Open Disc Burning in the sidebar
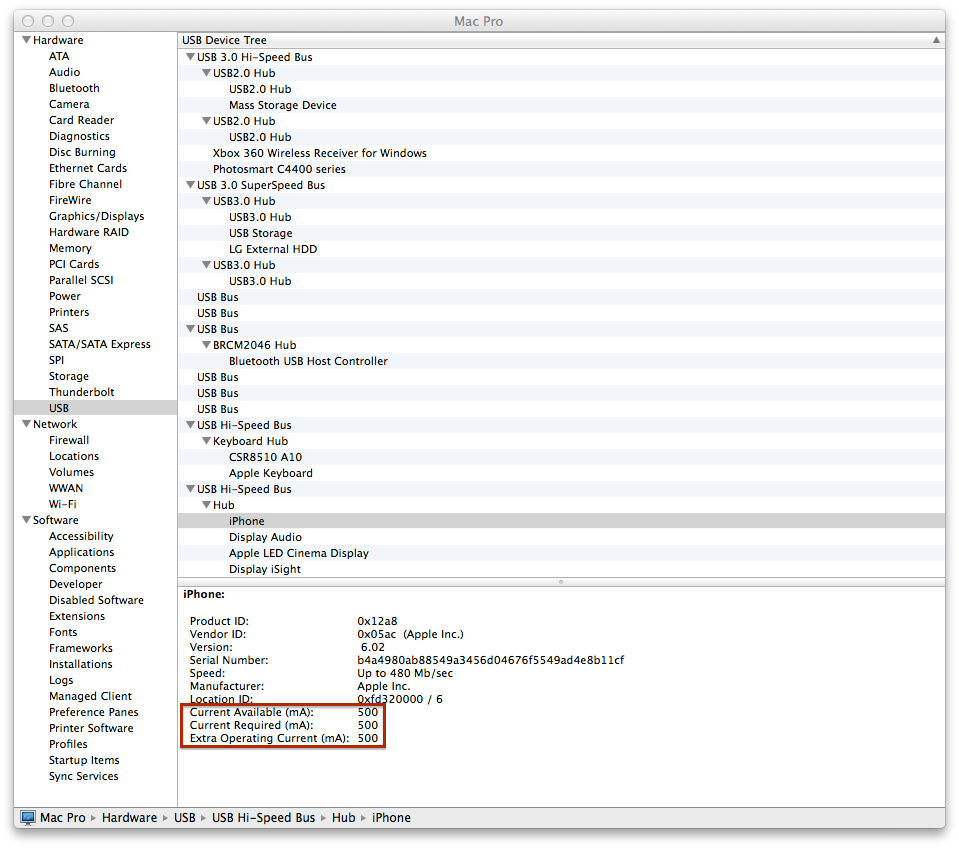This screenshot has width=959, height=848. 82,152
